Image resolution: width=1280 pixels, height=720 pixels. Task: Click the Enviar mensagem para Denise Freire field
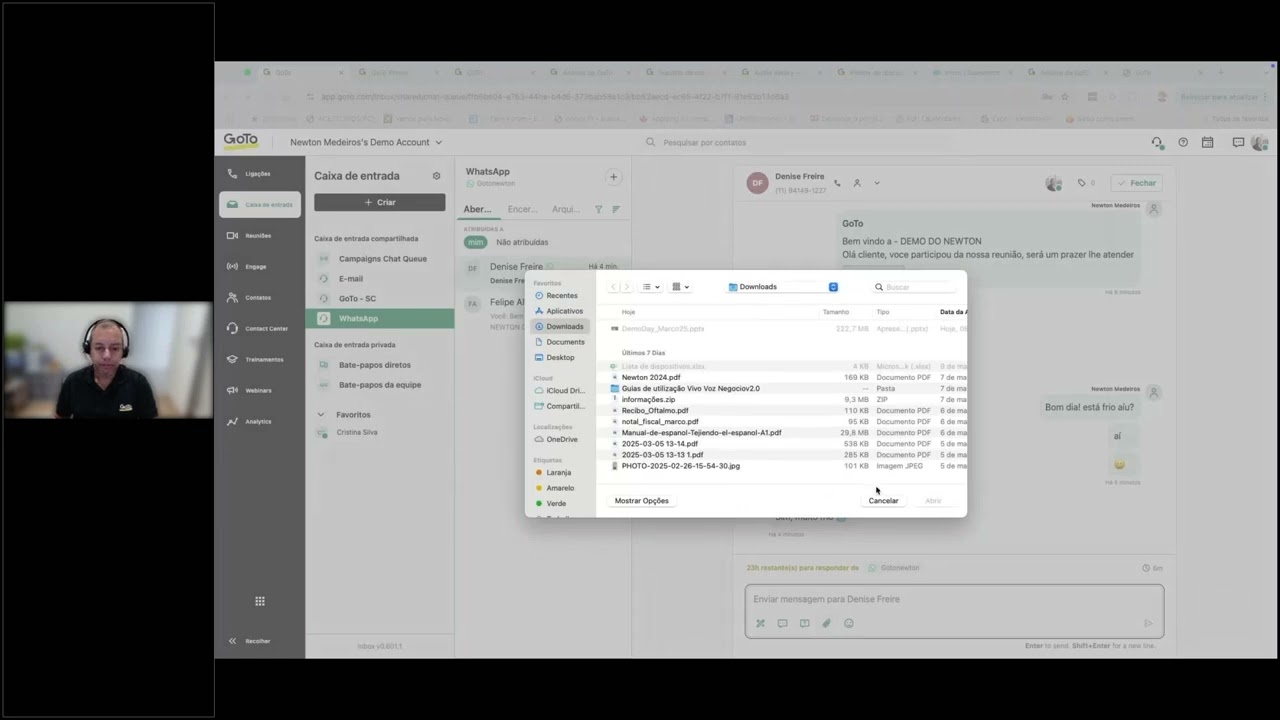pyautogui.click(x=954, y=599)
